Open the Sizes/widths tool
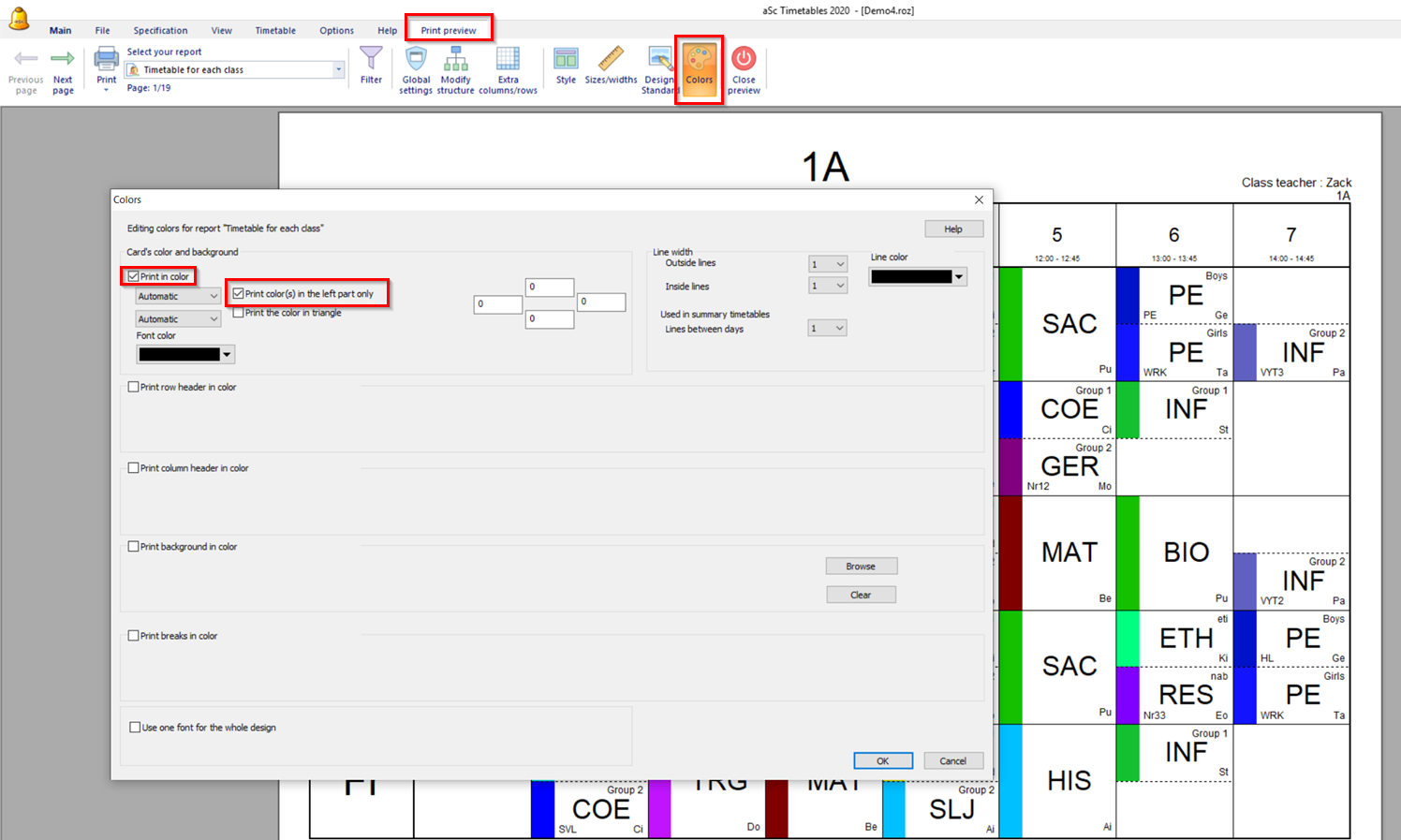The height and width of the screenshot is (840, 1401). point(611,62)
